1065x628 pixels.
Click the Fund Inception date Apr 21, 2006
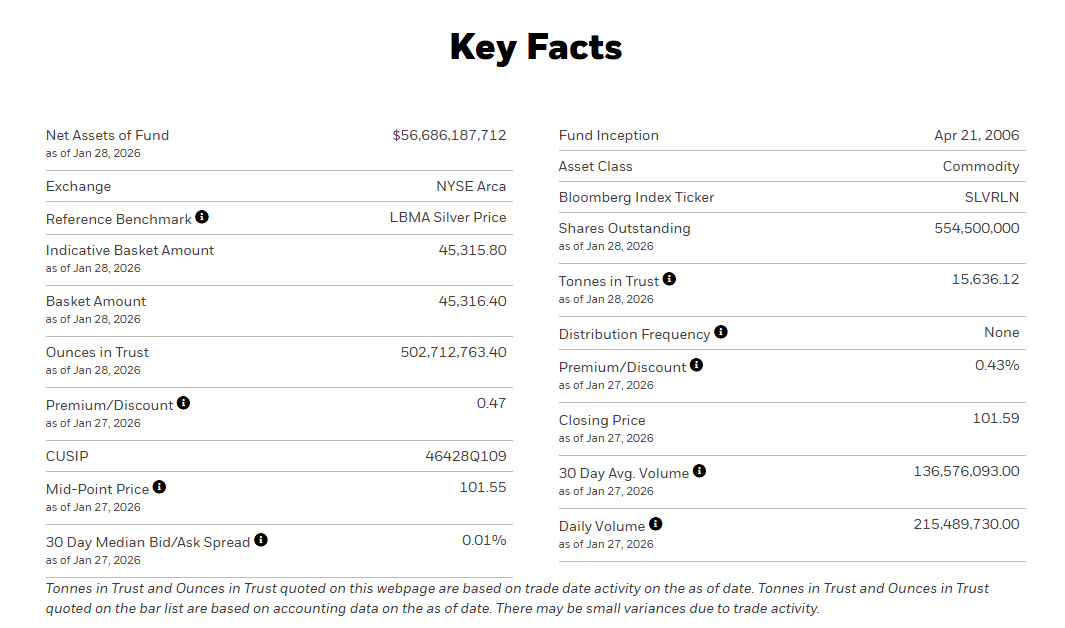(976, 135)
